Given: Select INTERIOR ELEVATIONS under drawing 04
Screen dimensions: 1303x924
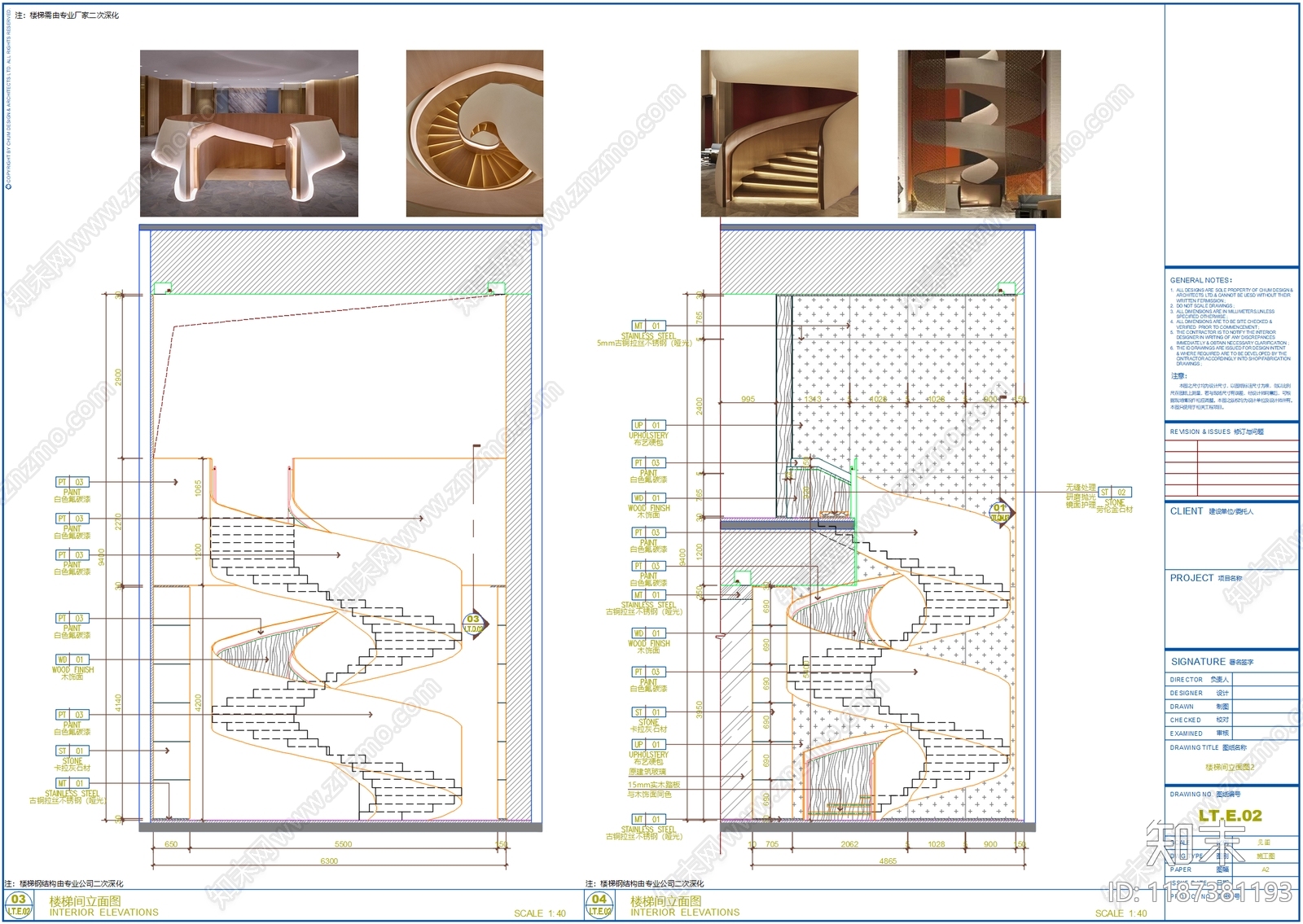Looking at the screenshot, I should 685,913.
